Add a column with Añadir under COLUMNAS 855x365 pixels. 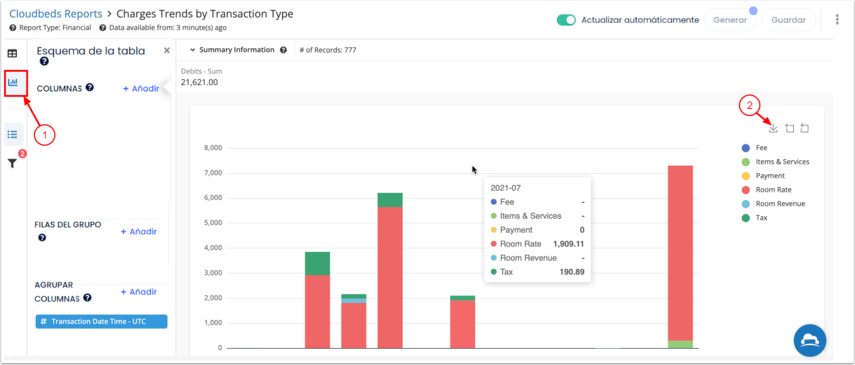(140, 88)
